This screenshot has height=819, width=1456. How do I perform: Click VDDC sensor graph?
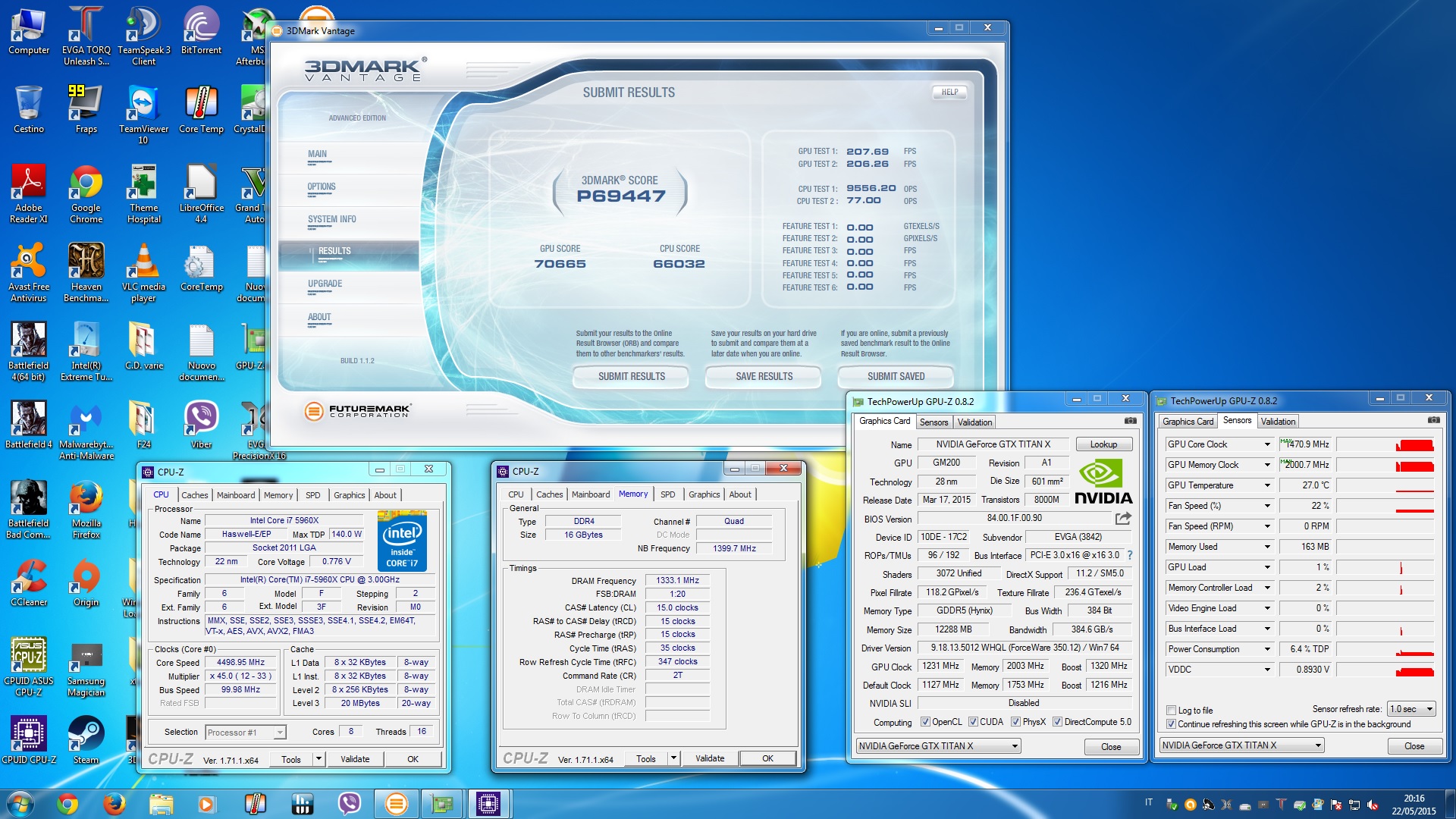1385,670
